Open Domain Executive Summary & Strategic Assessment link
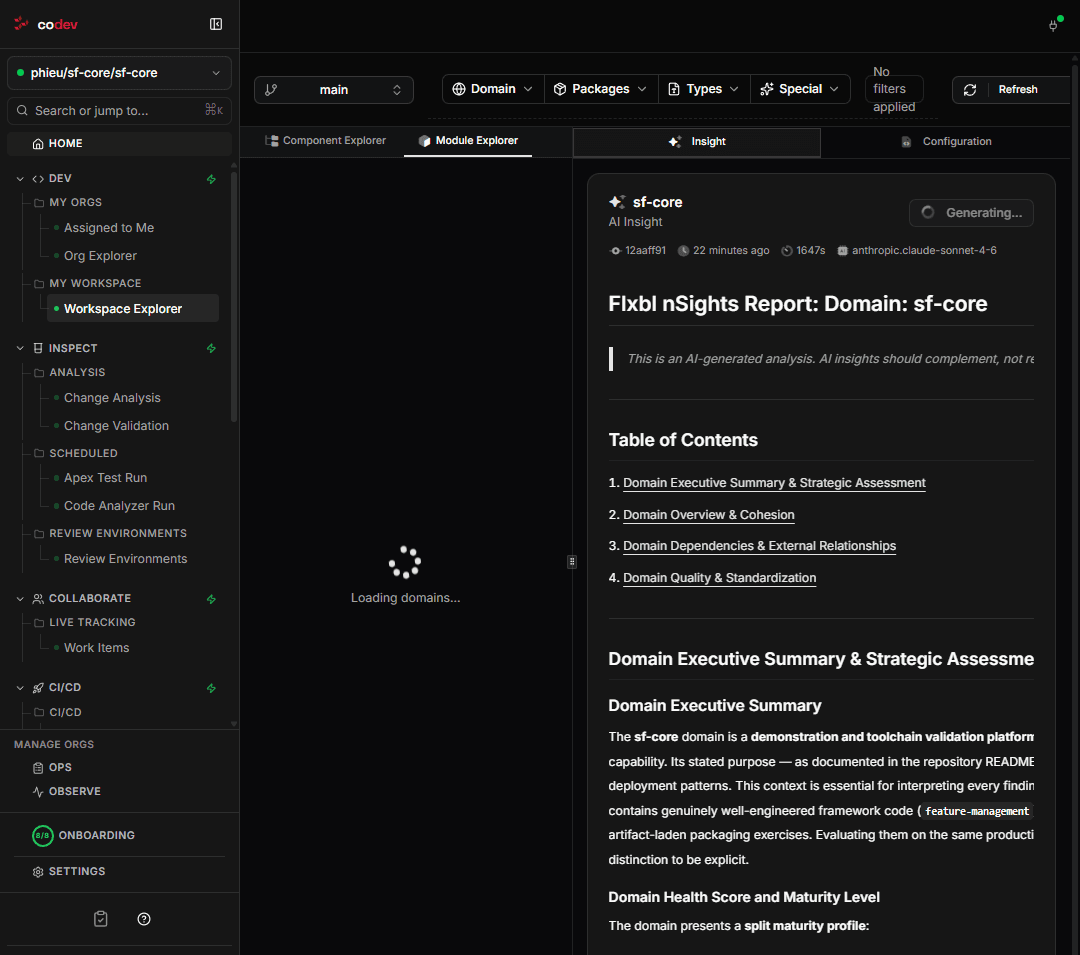 click(774, 483)
